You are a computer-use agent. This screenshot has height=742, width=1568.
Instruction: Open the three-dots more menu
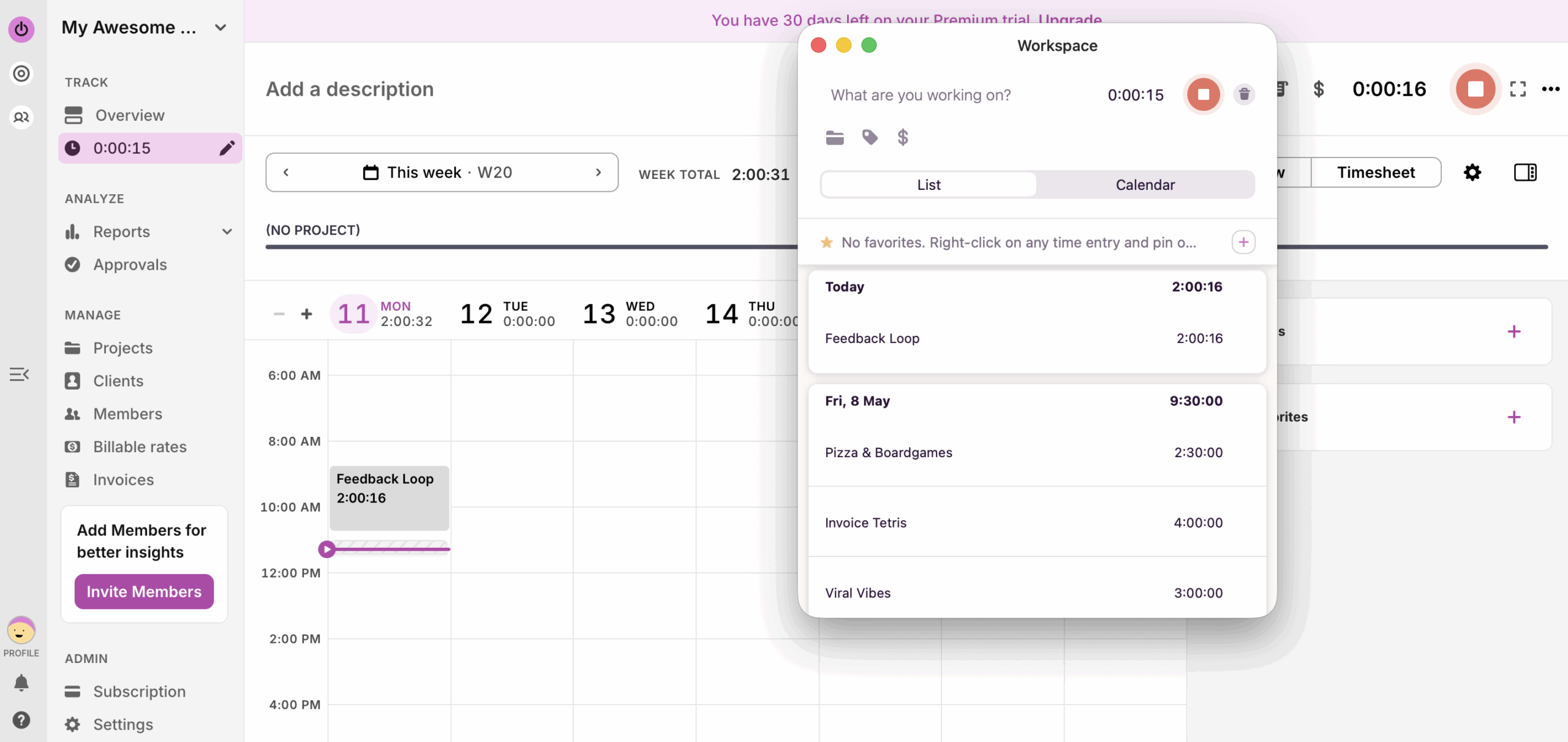(1551, 89)
